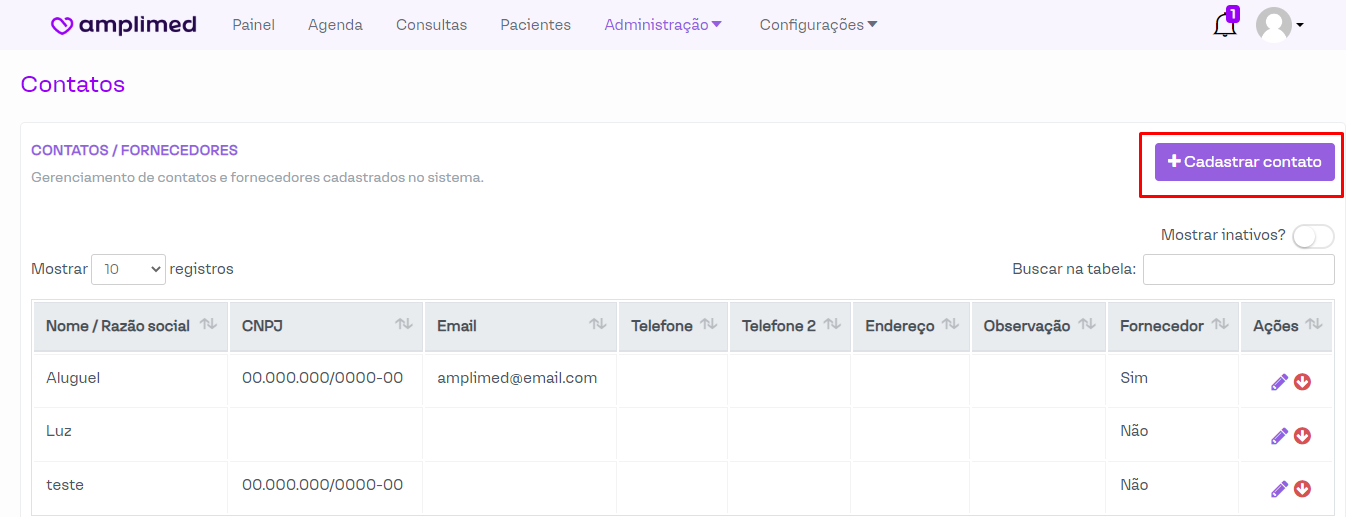Open the Mostrar registros count dropdown
1346x517 pixels.
click(128, 269)
